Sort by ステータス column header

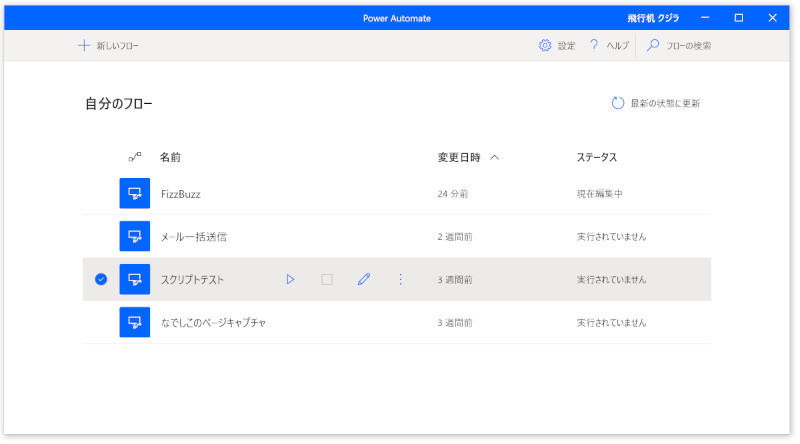597,157
